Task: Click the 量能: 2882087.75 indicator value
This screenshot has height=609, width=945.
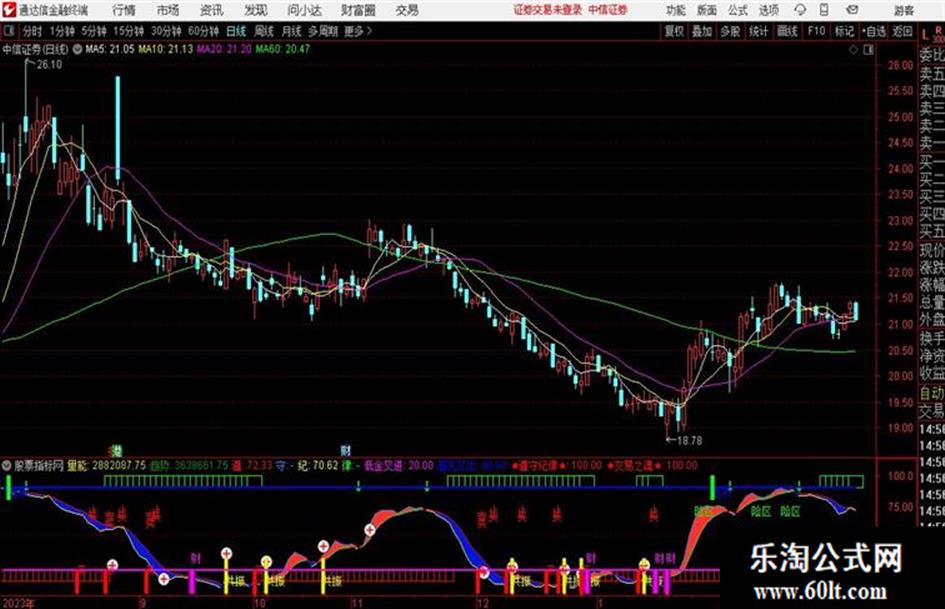Action: point(107,465)
